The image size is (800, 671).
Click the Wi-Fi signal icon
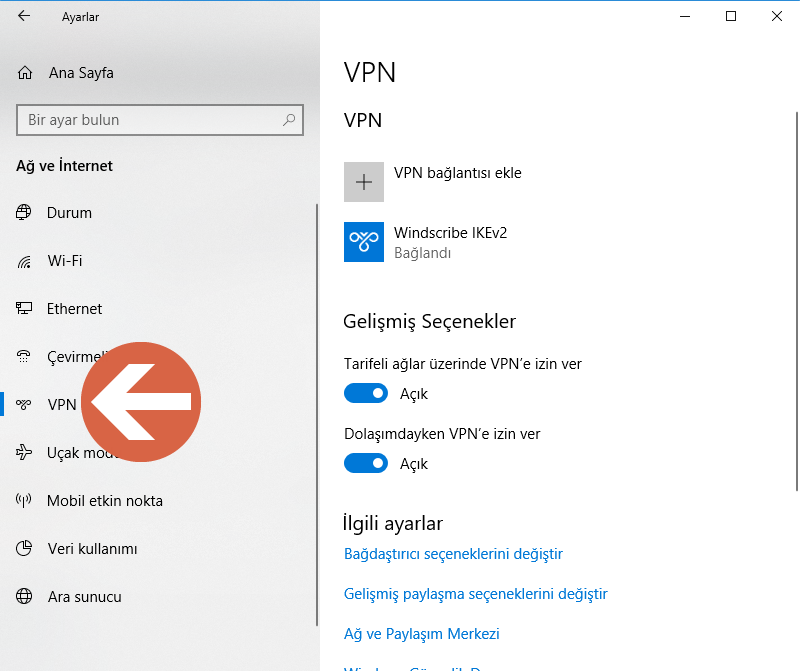tap(23, 260)
